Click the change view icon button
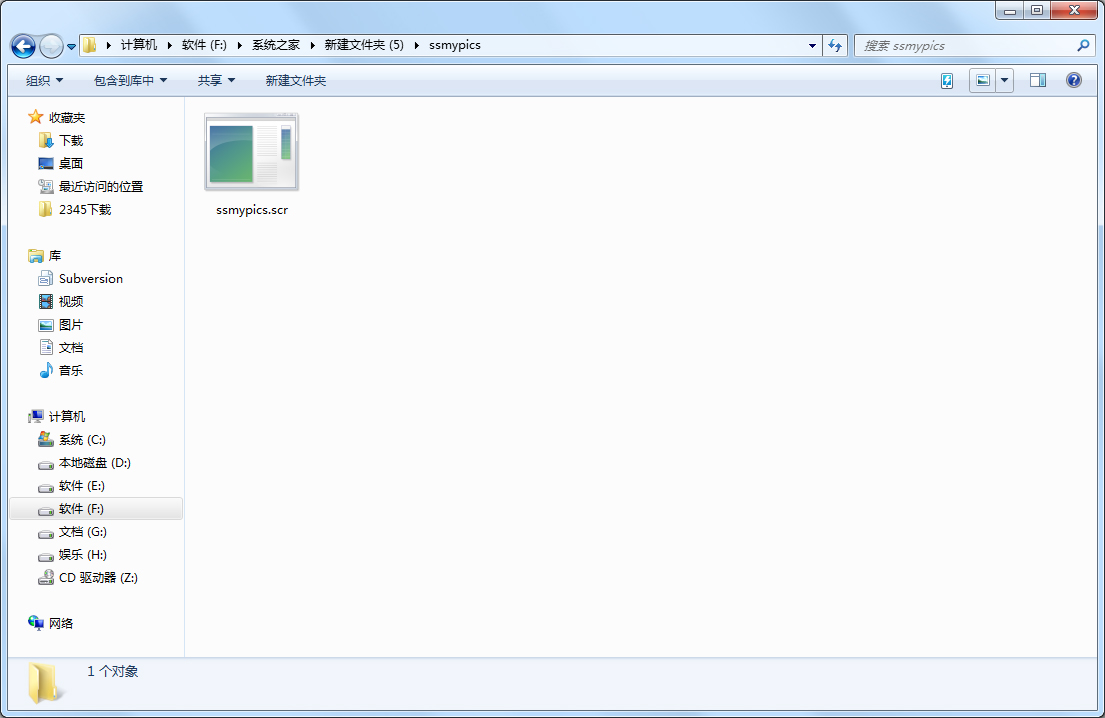This screenshot has width=1105, height=718. [983, 81]
